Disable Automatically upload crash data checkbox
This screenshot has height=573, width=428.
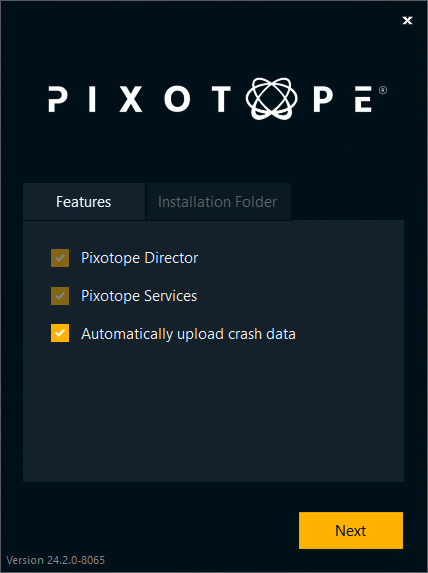click(60, 333)
